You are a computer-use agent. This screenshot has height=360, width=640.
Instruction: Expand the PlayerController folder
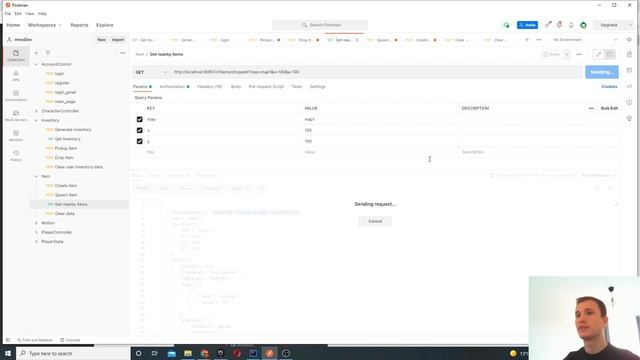tap(36, 232)
